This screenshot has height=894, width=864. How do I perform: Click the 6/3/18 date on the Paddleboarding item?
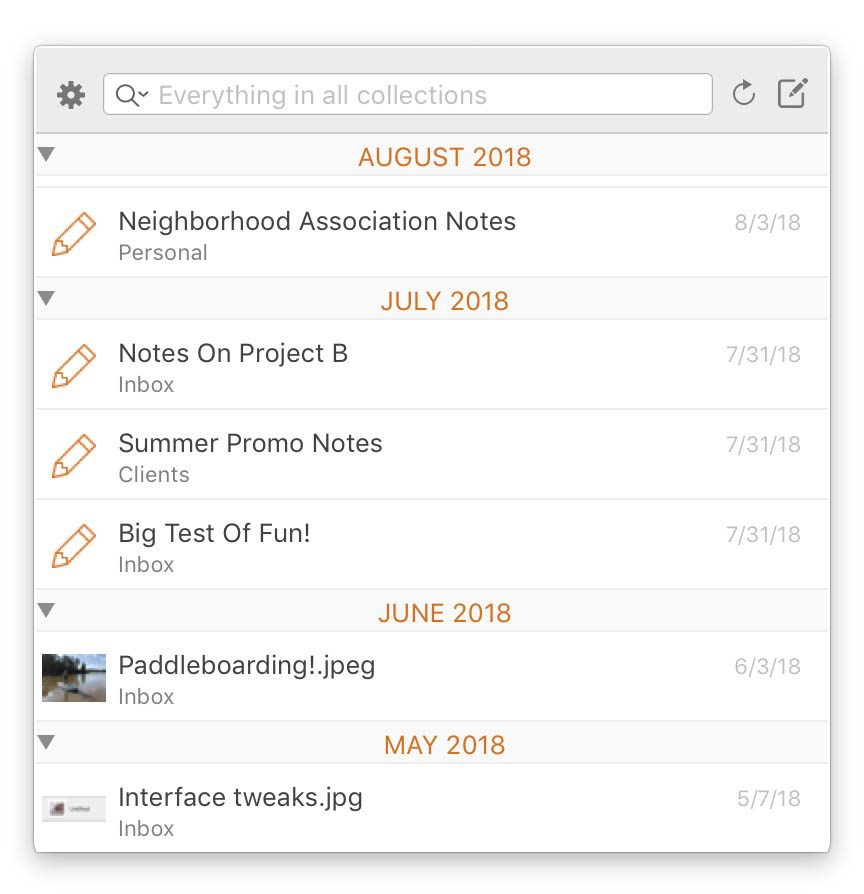pyautogui.click(x=767, y=667)
